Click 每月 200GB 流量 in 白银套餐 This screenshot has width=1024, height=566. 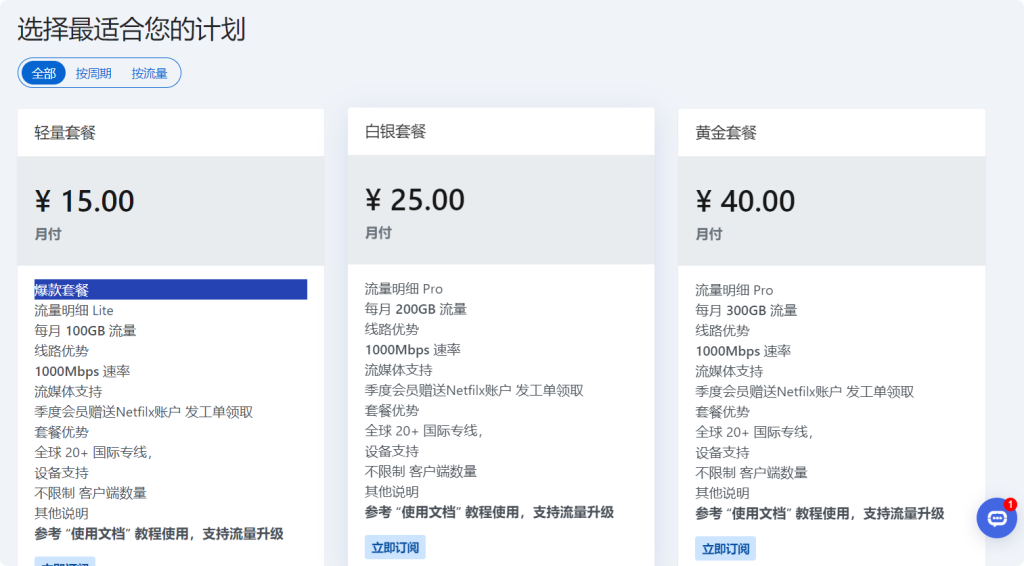[415, 309]
